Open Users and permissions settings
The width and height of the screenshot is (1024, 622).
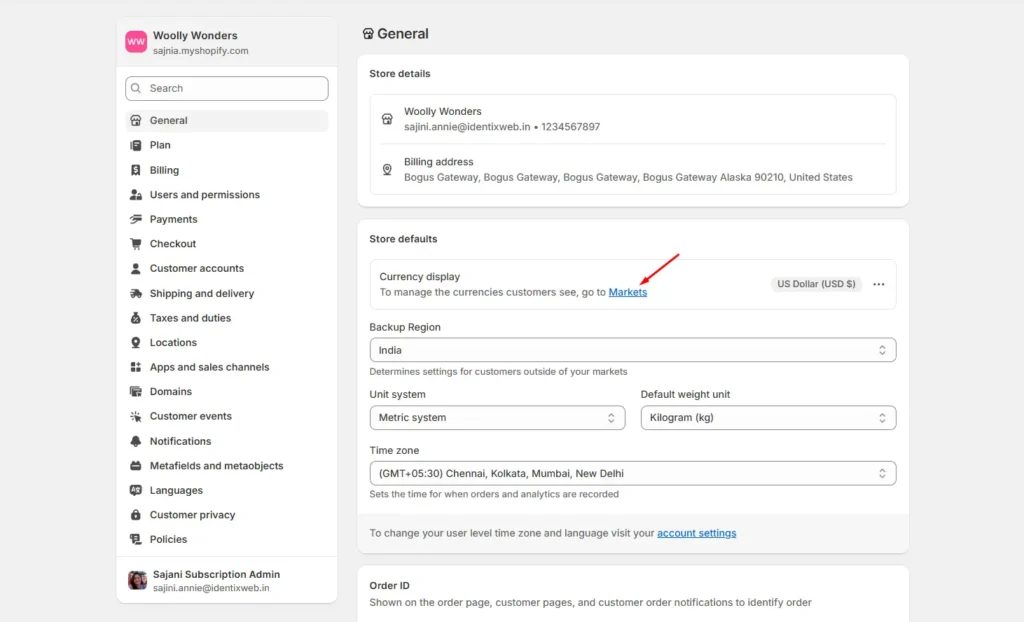point(204,195)
